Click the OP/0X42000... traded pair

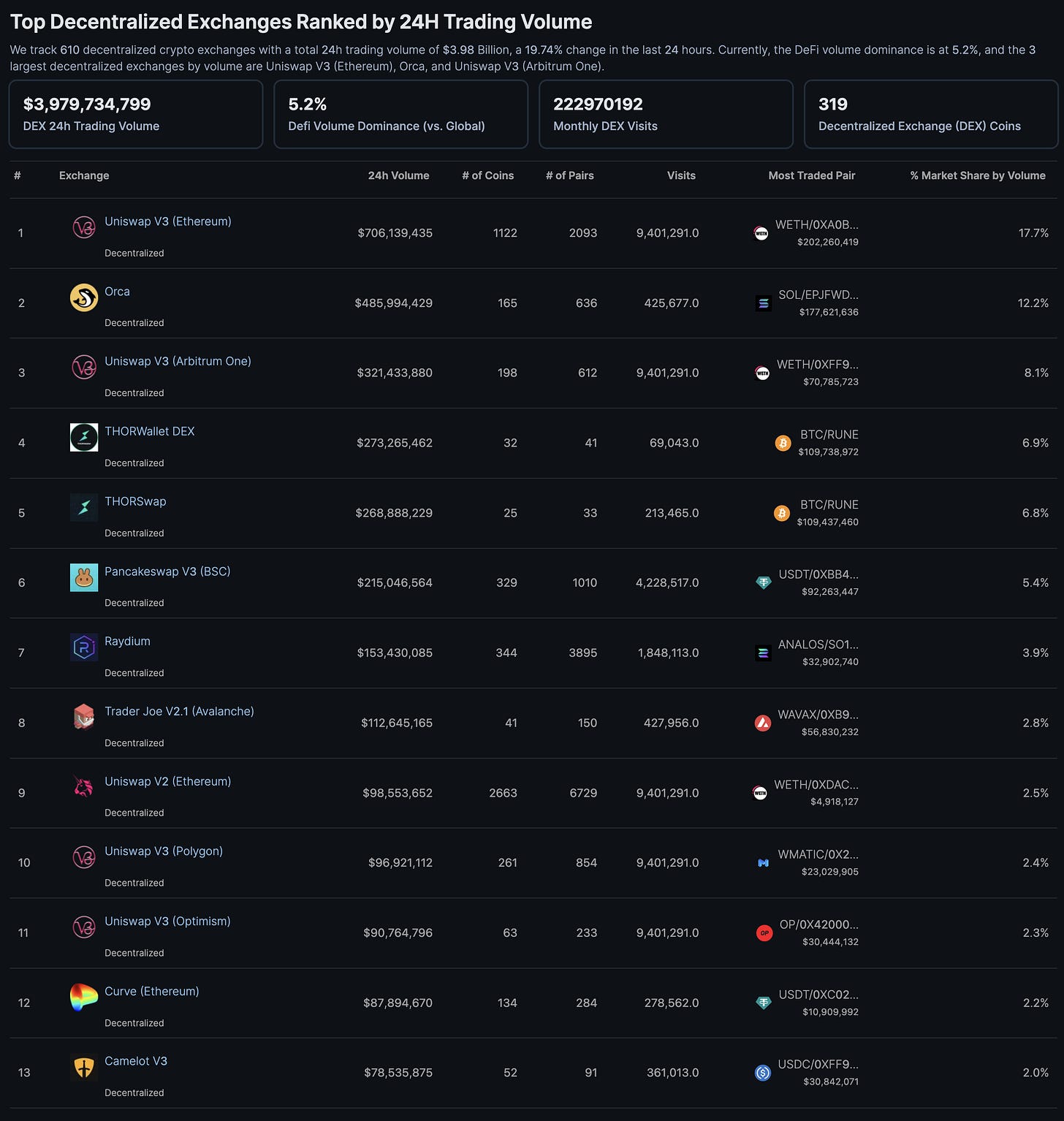pyautogui.click(x=819, y=924)
